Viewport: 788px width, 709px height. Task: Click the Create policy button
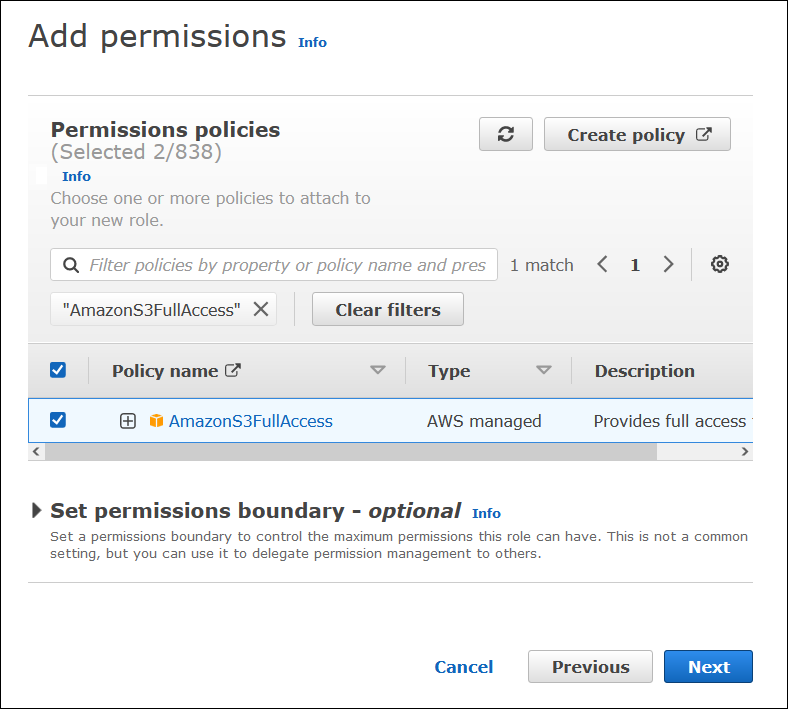coord(637,134)
